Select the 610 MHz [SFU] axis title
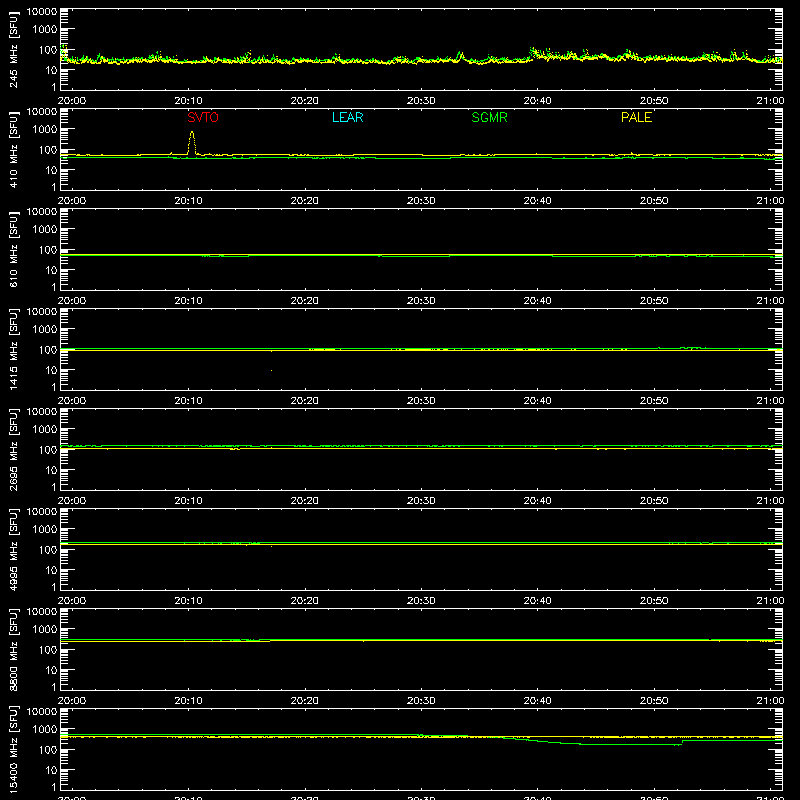This screenshot has height=800, width=800. tap(13, 249)
